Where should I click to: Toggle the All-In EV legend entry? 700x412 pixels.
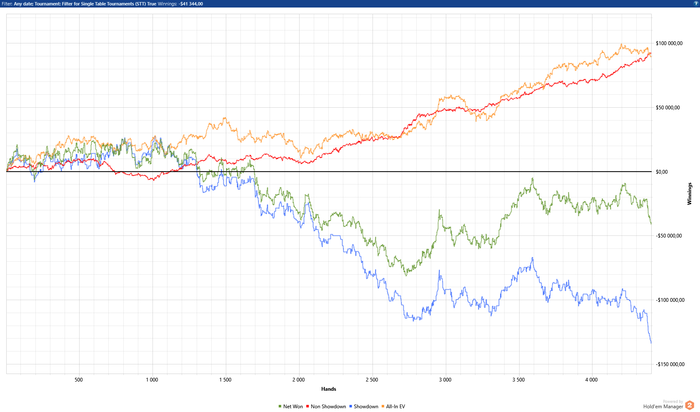[x=393, y=407]
